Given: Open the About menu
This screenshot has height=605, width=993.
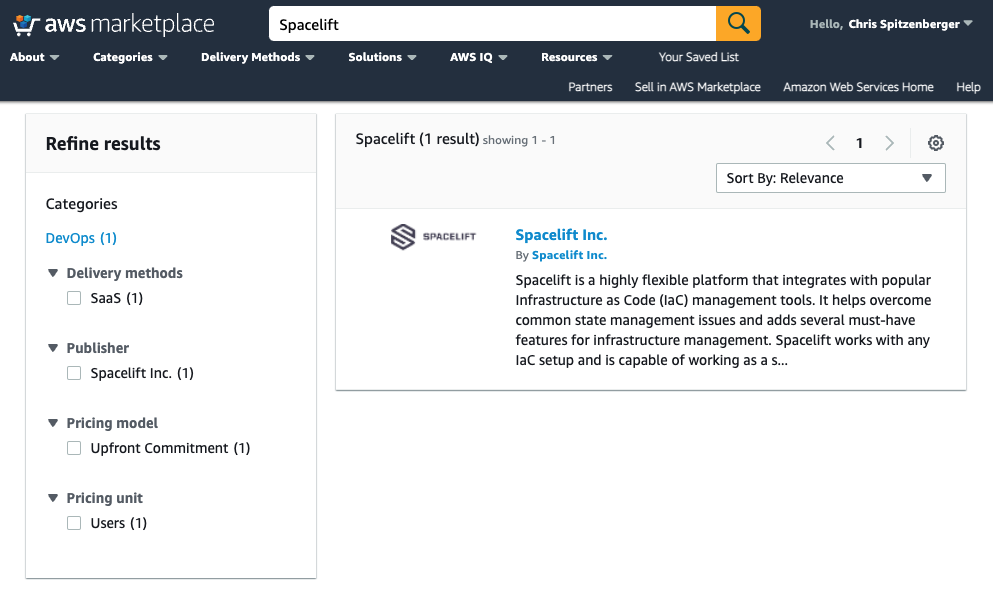Looking at the screenshot, I should click(x=34, y=57).
